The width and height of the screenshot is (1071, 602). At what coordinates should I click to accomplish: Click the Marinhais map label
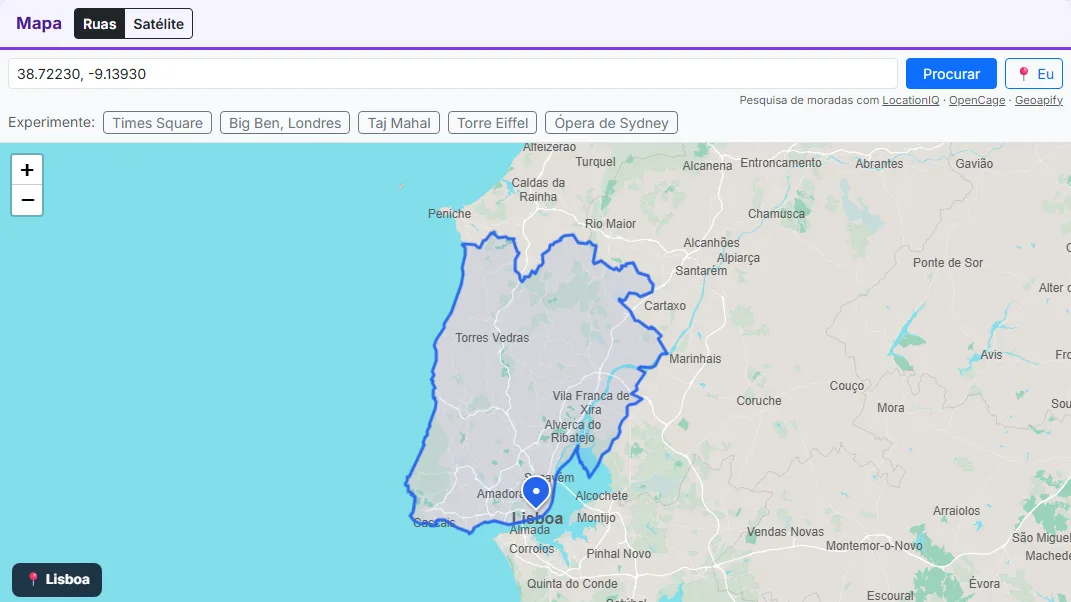pos(695,359)
